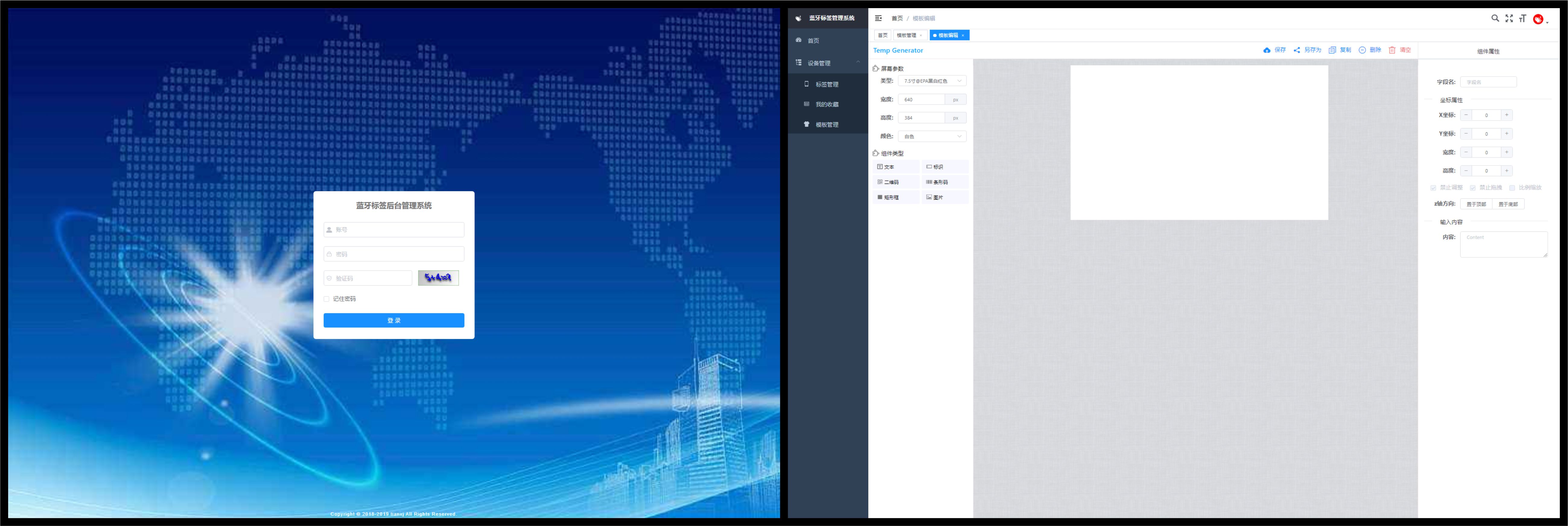Screen dimensions: 1568x526
Task: Click the 字段名 field name input
Action: point(1488,82)
